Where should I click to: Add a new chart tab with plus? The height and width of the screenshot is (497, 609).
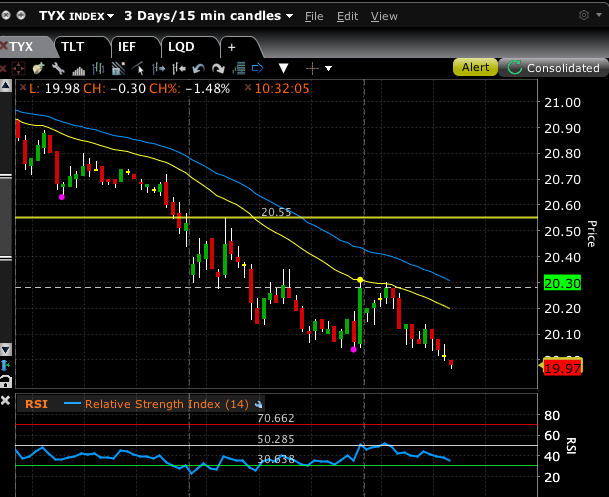click(x=232, y=47)
